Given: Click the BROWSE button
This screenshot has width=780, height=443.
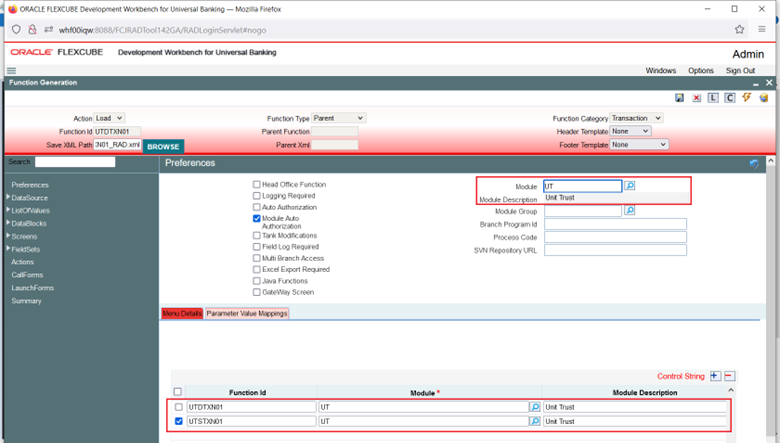Looking at the screenshot, I should tap(163, 147).
